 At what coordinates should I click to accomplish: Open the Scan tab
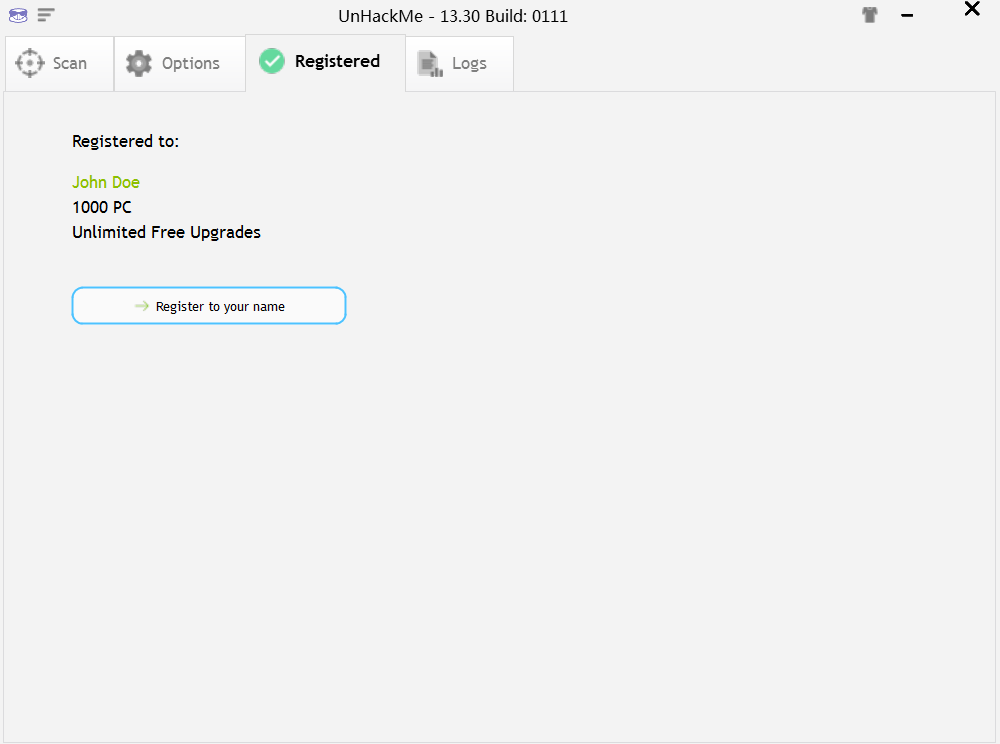coord(59,64)
